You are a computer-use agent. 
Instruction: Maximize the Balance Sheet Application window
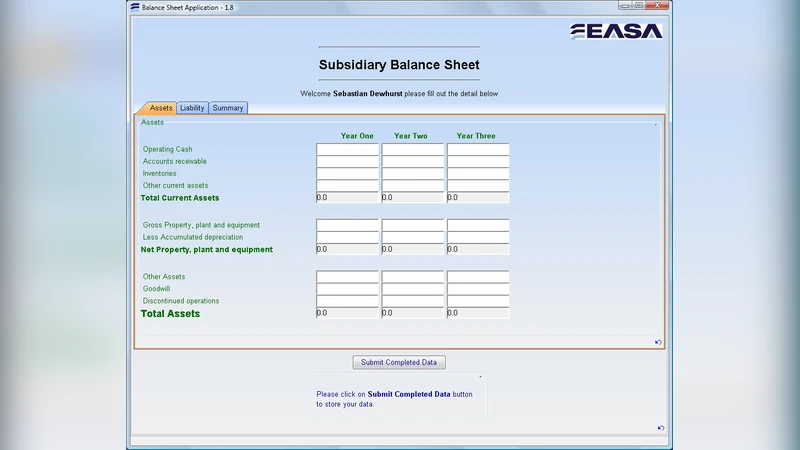tap(638, 6)
